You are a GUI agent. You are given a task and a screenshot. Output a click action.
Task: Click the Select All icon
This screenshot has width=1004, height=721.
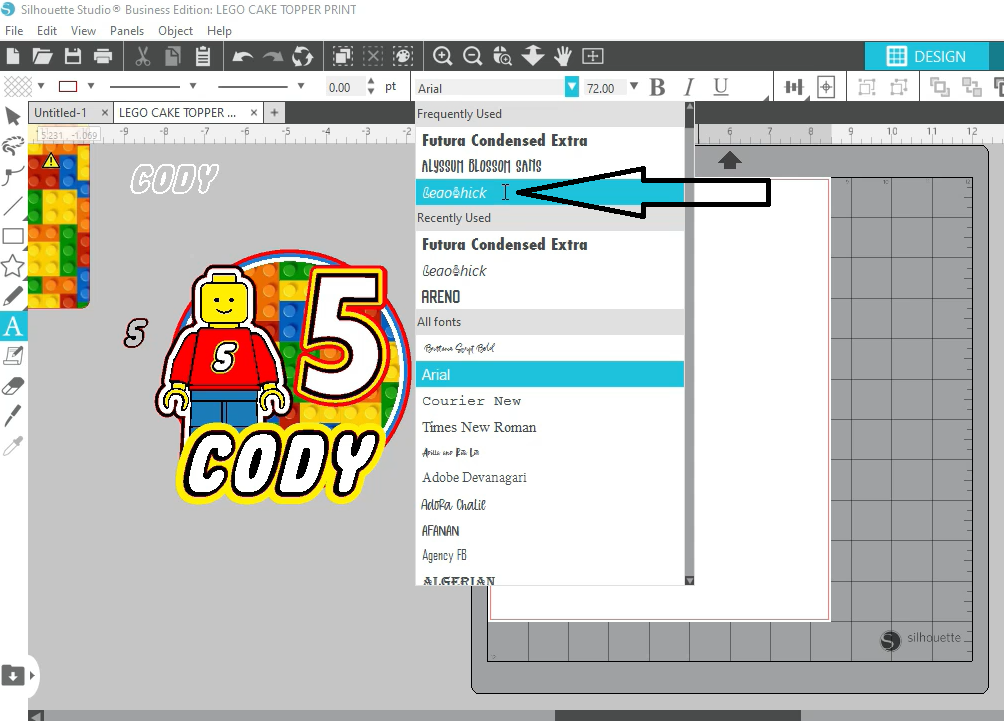[x=343, y=56]
